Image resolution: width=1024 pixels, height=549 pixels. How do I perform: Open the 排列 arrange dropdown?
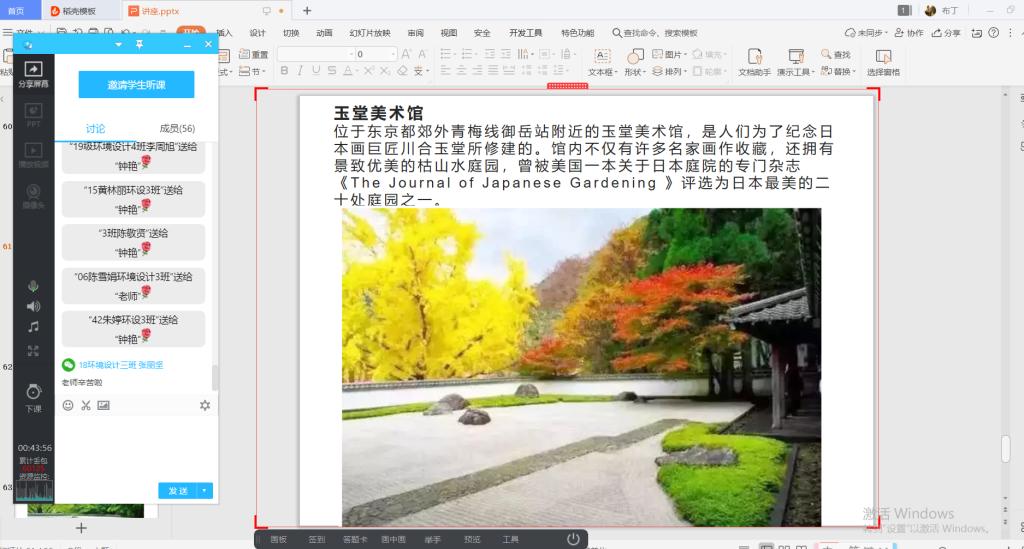[x=670, y=71]
